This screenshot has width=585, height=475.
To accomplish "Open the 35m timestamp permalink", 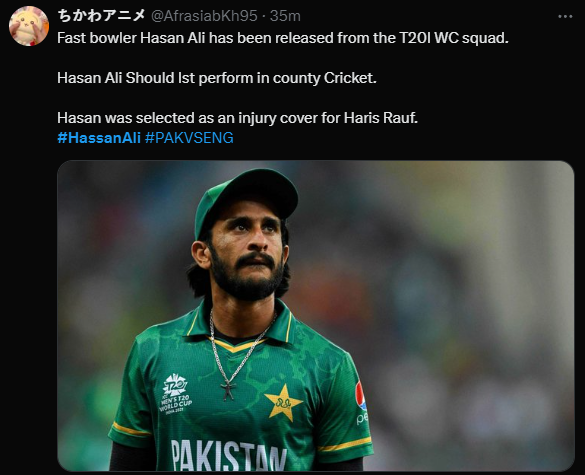I will point(285,16).
